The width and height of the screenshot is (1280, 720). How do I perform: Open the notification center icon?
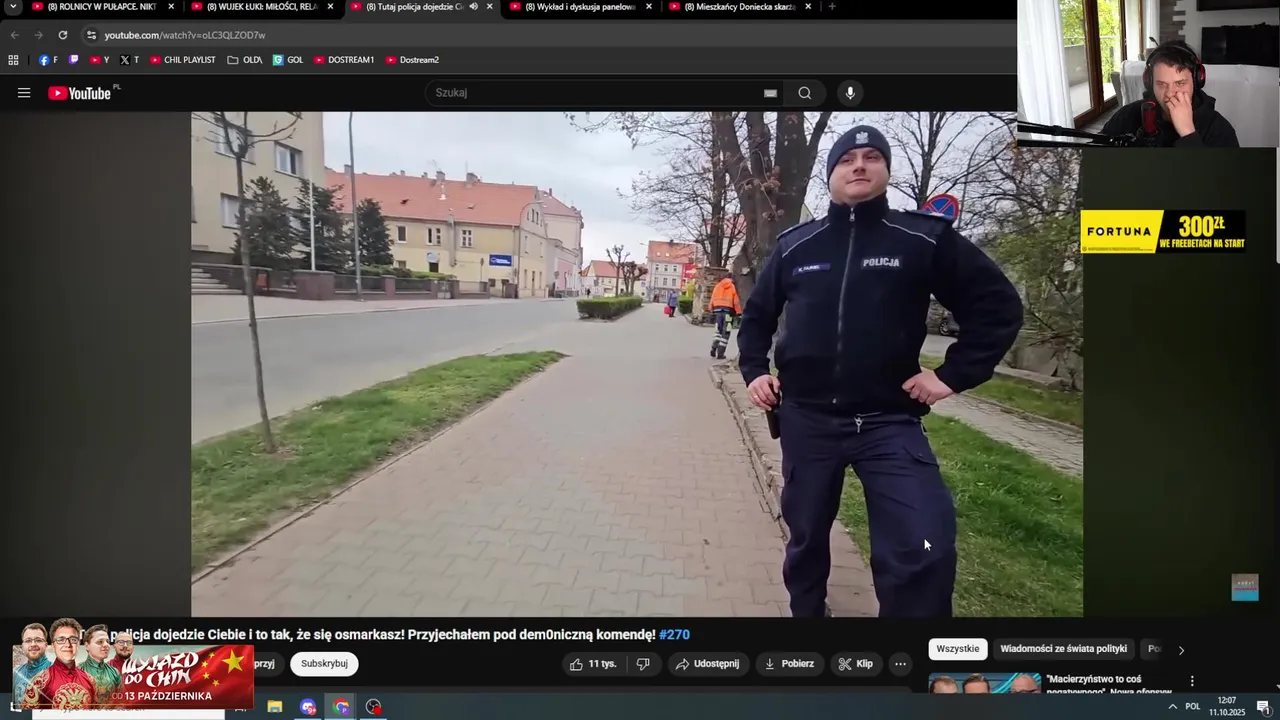click(x=1263, y=707)
